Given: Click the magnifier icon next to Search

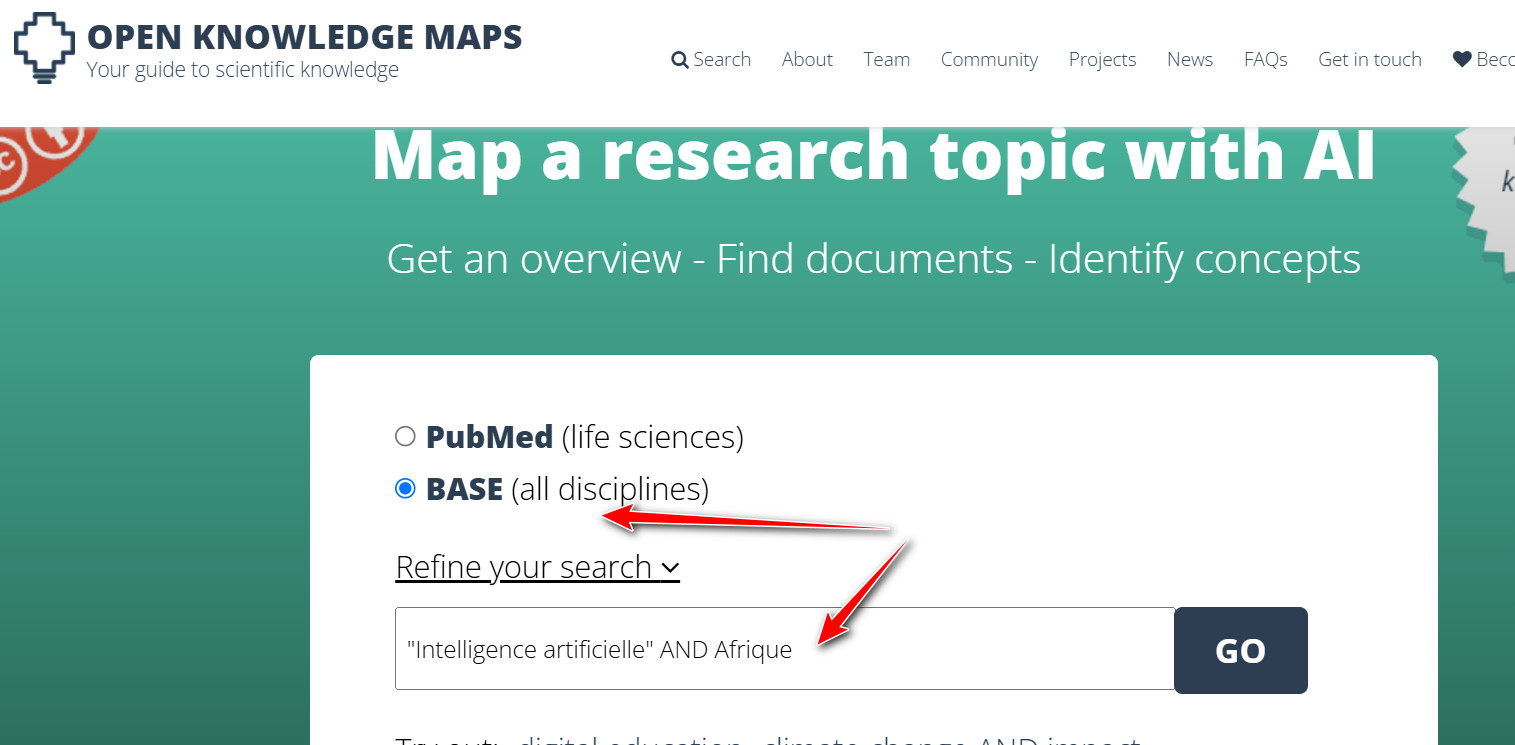Looking at the screenshot, I should pyautogui.click(x=679, y=59).
